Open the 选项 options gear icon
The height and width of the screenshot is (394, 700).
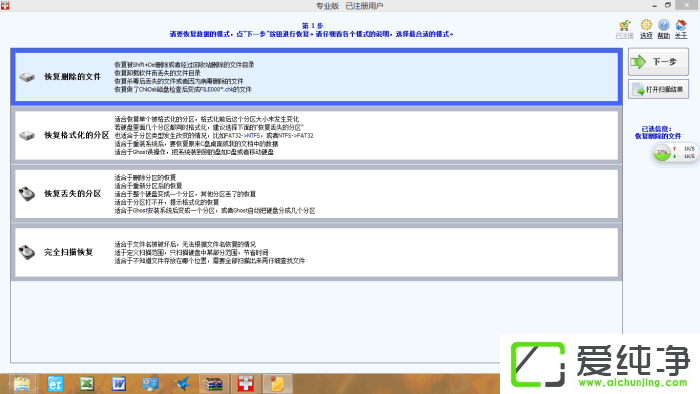tap(646, 29)
